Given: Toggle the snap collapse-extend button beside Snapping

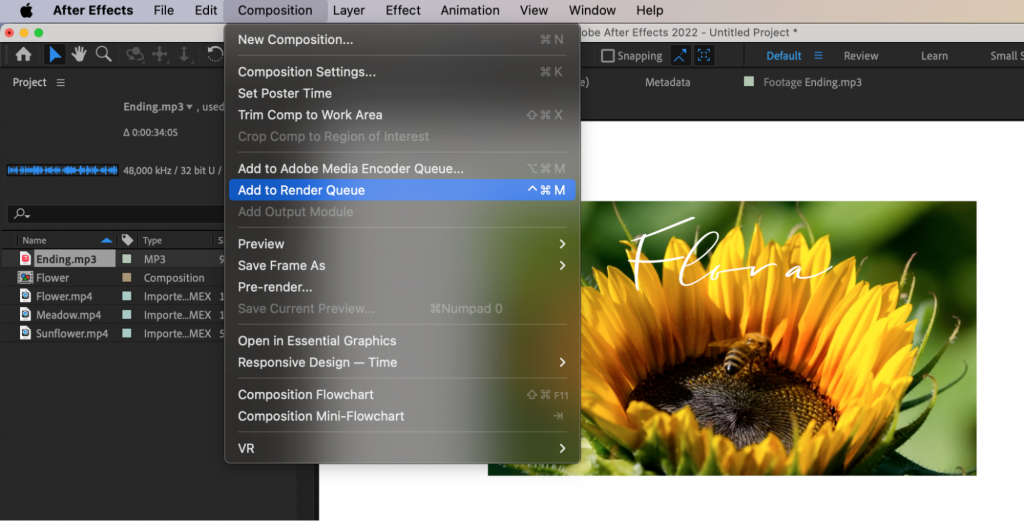Looking at the screenshot, I should (x=680, y=56).
